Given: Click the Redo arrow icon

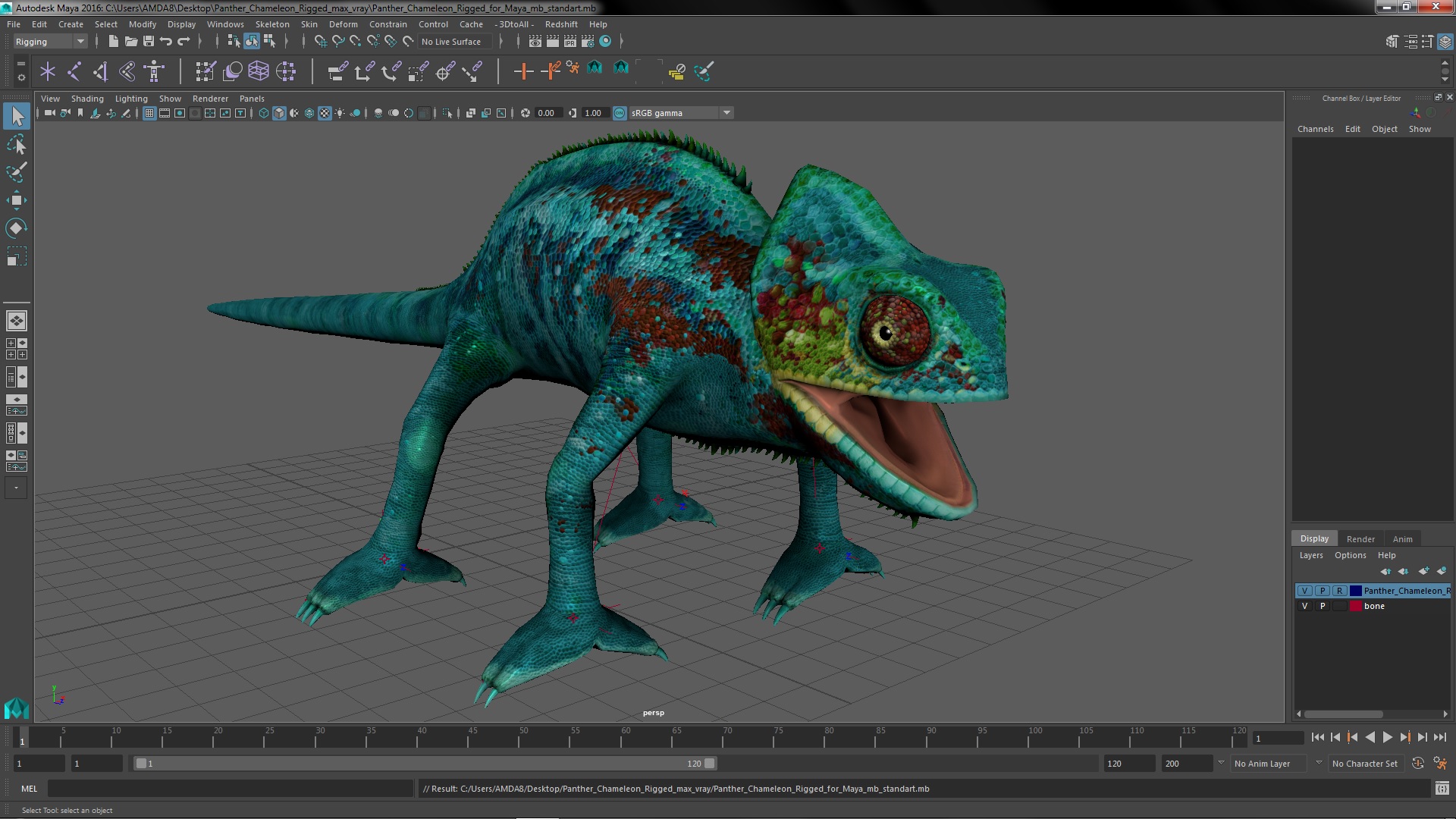Looking at the screenshot, I should 183,42.
